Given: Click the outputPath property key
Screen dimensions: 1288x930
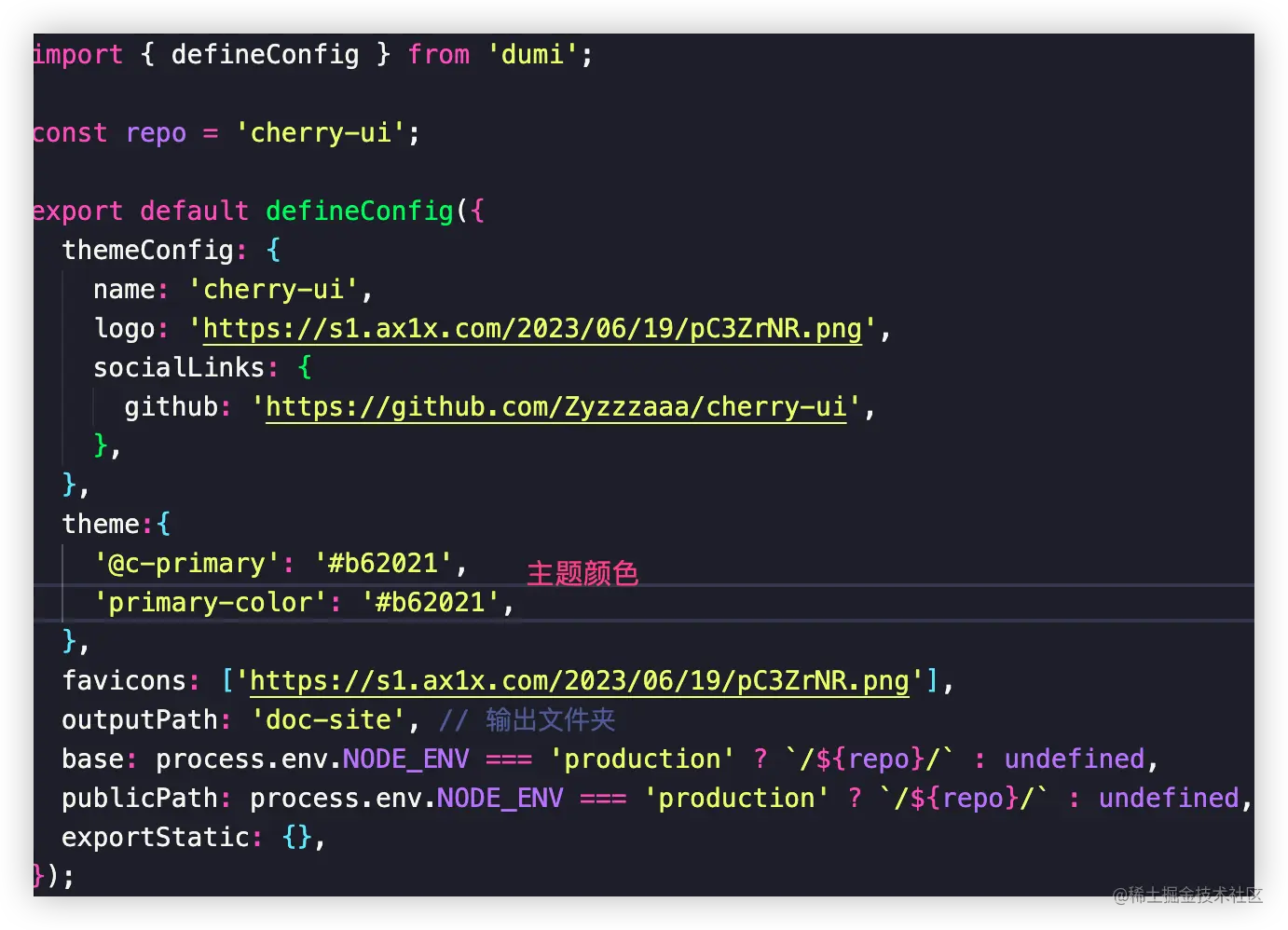Looking at the screenshot, I should tap(141, 720).
